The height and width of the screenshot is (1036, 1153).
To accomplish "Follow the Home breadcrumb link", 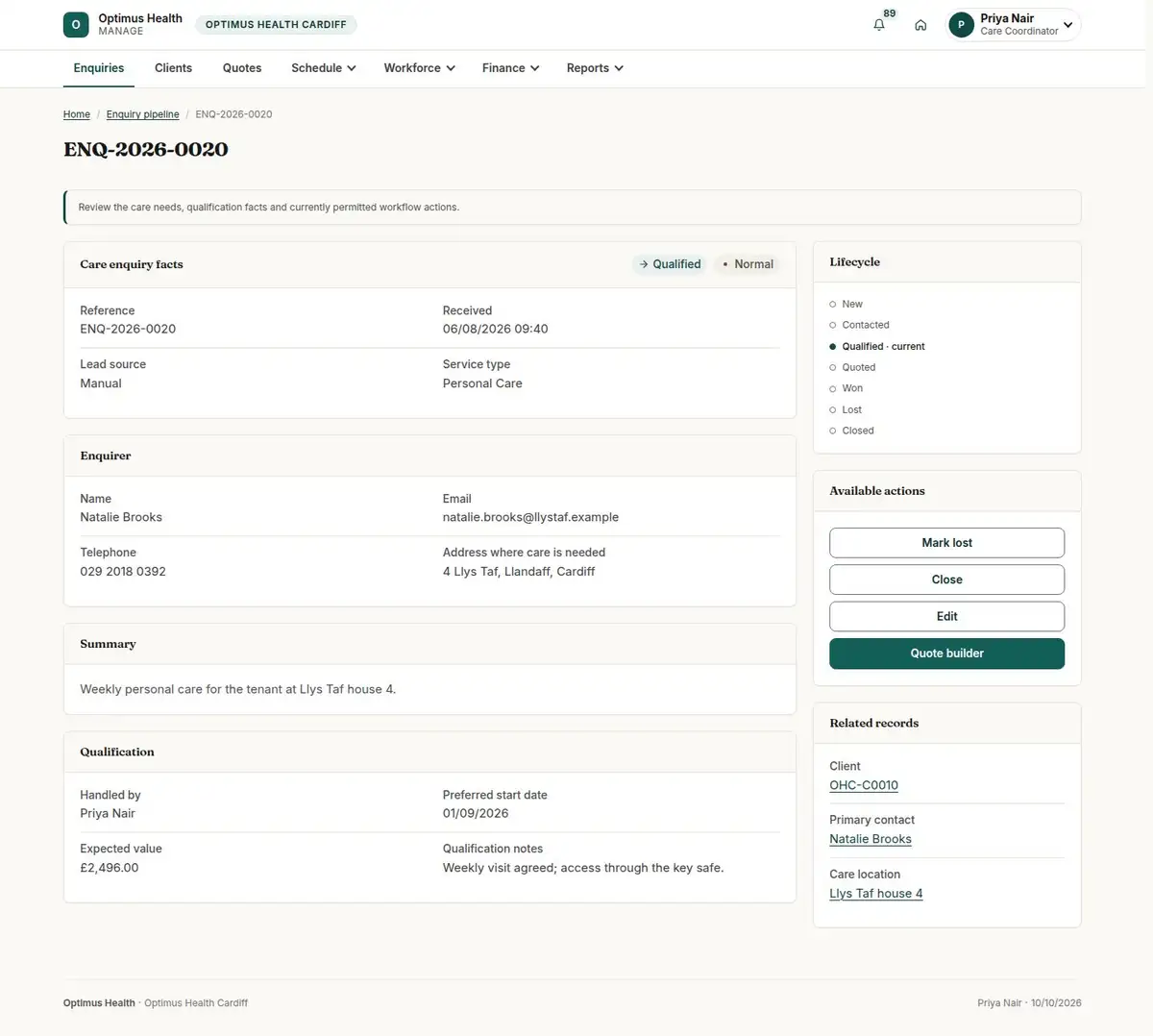I will click(x=77, y=114).
